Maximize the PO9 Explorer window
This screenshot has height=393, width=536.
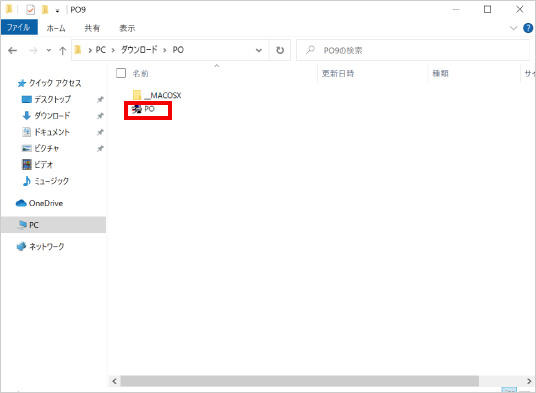[x=487, y=10]
